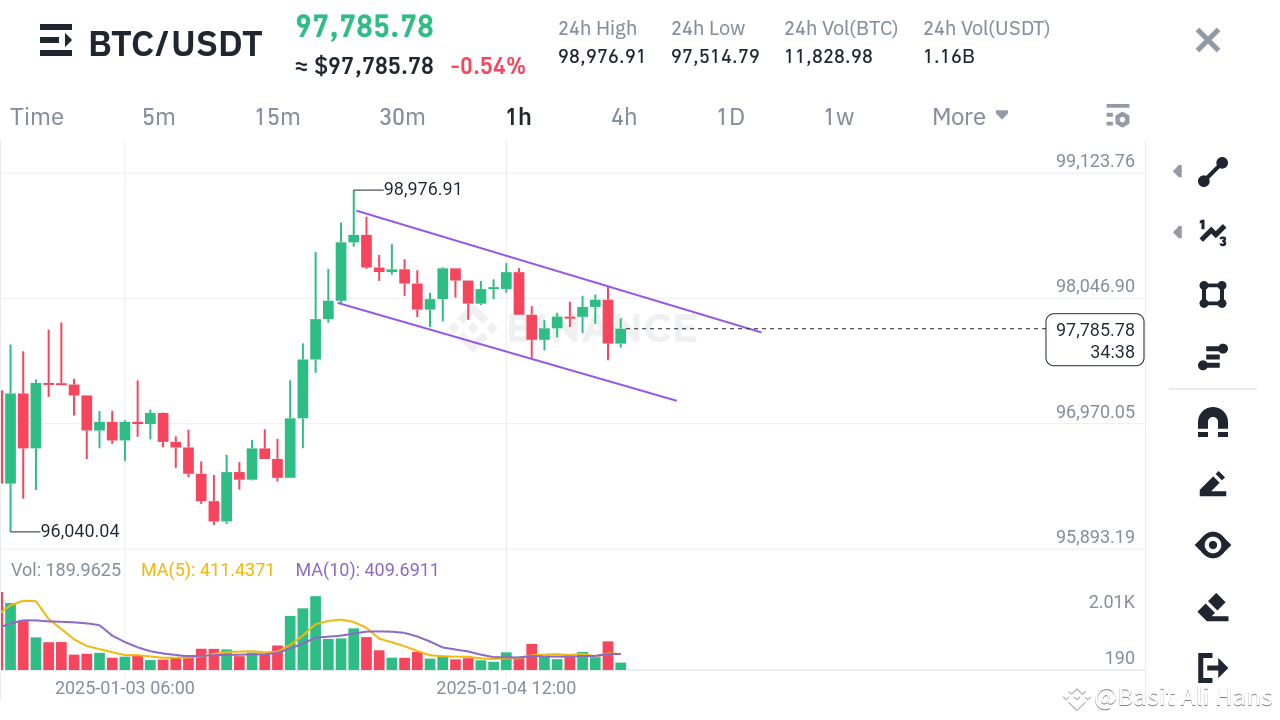Select the brush annotation tool

click(1213, 484)
